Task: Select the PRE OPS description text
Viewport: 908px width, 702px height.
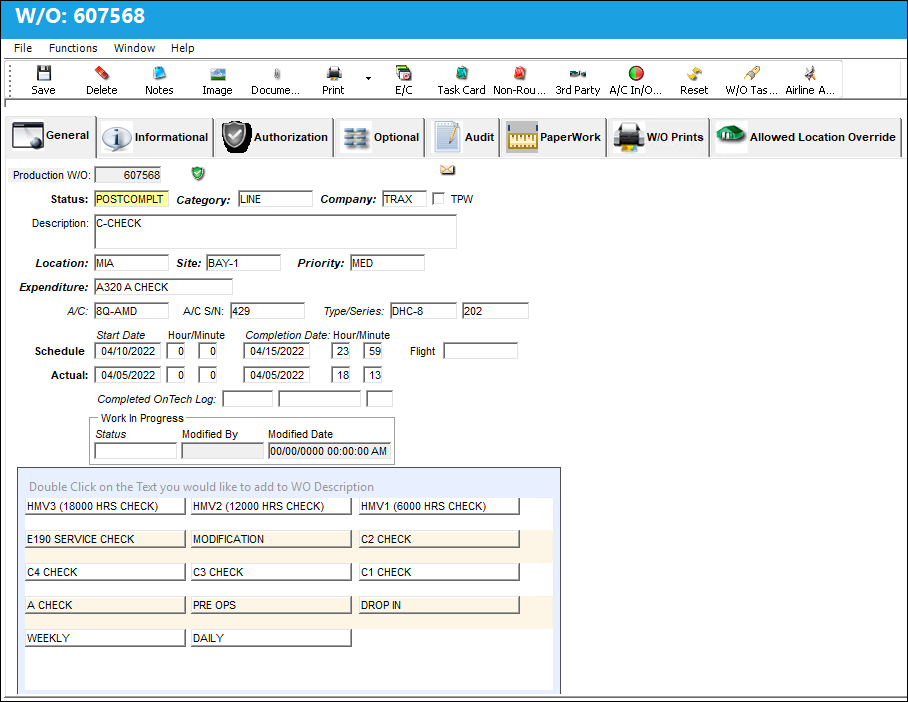Action: (x=271, y=605)
